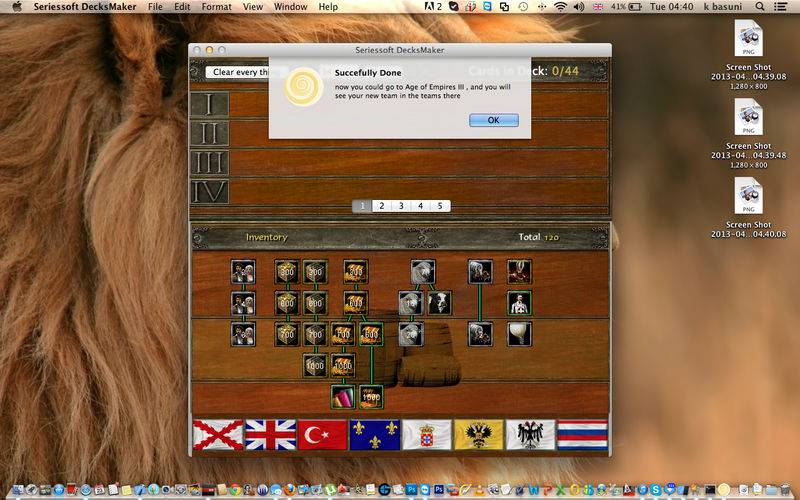
Task: Select the colored fabric rolls card
Action: pos(343,396)
